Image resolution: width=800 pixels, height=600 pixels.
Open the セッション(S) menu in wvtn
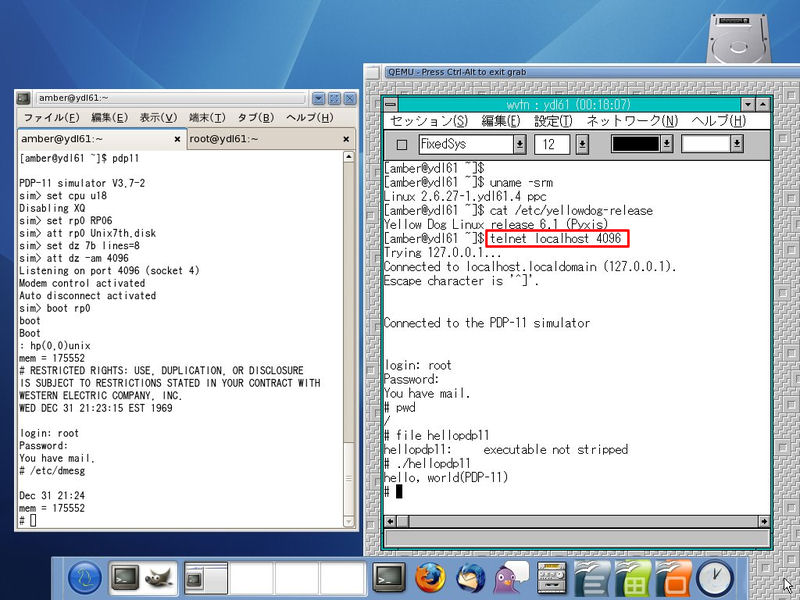[429, 121]
